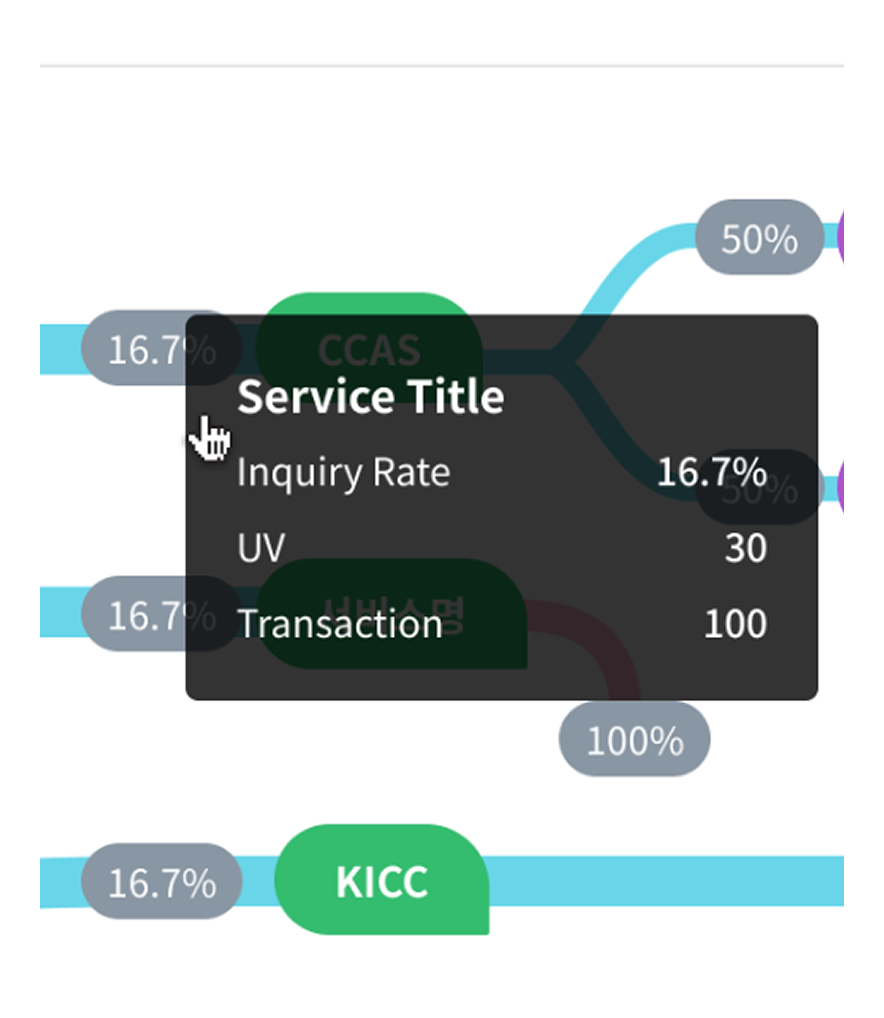Select the 16.7% badge beside KICC
Viewport: 884px width, 1018px height.
click(x=162, y=881)
